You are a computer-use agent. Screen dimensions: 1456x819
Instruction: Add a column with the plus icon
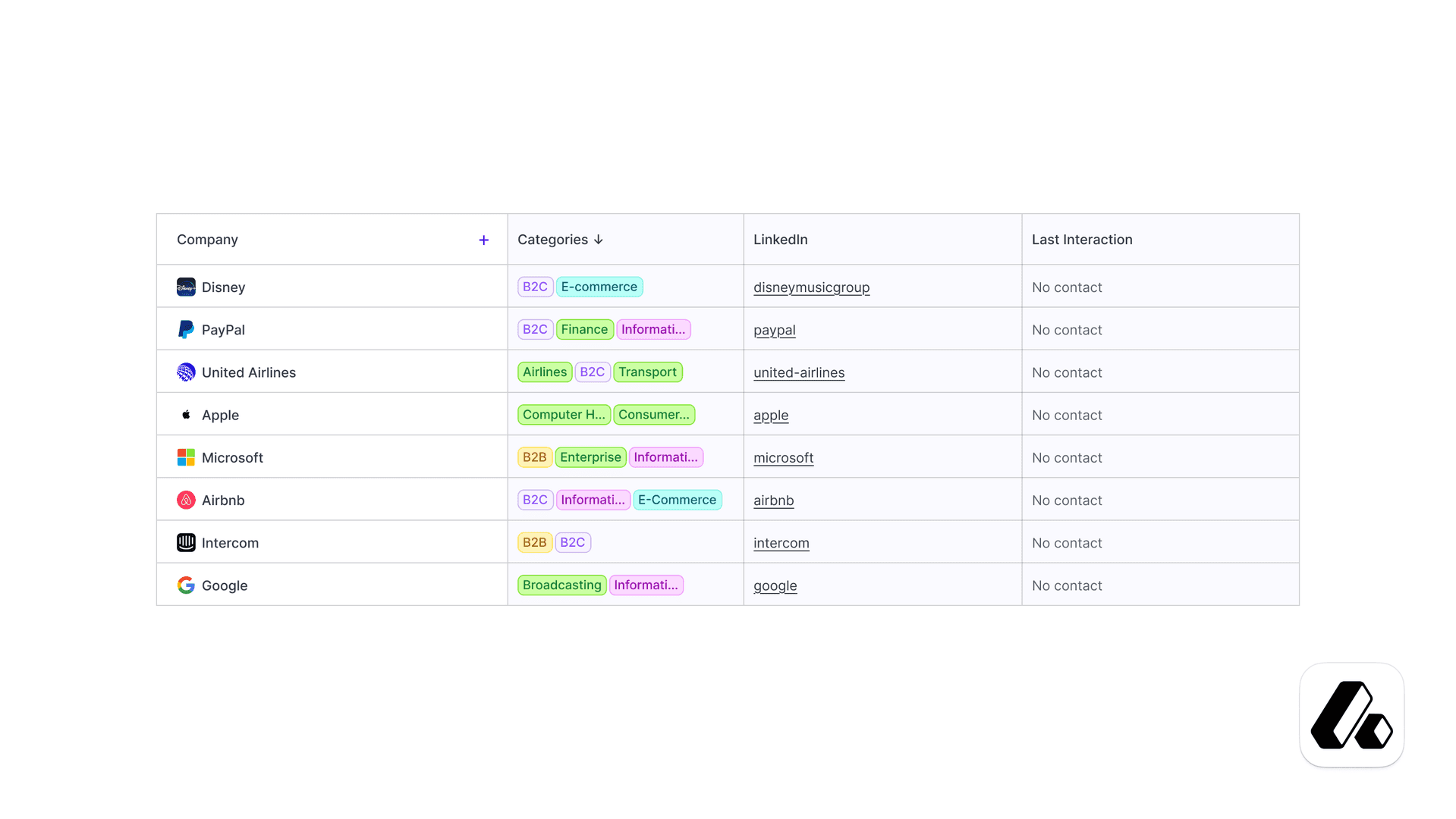coord(483,240)
